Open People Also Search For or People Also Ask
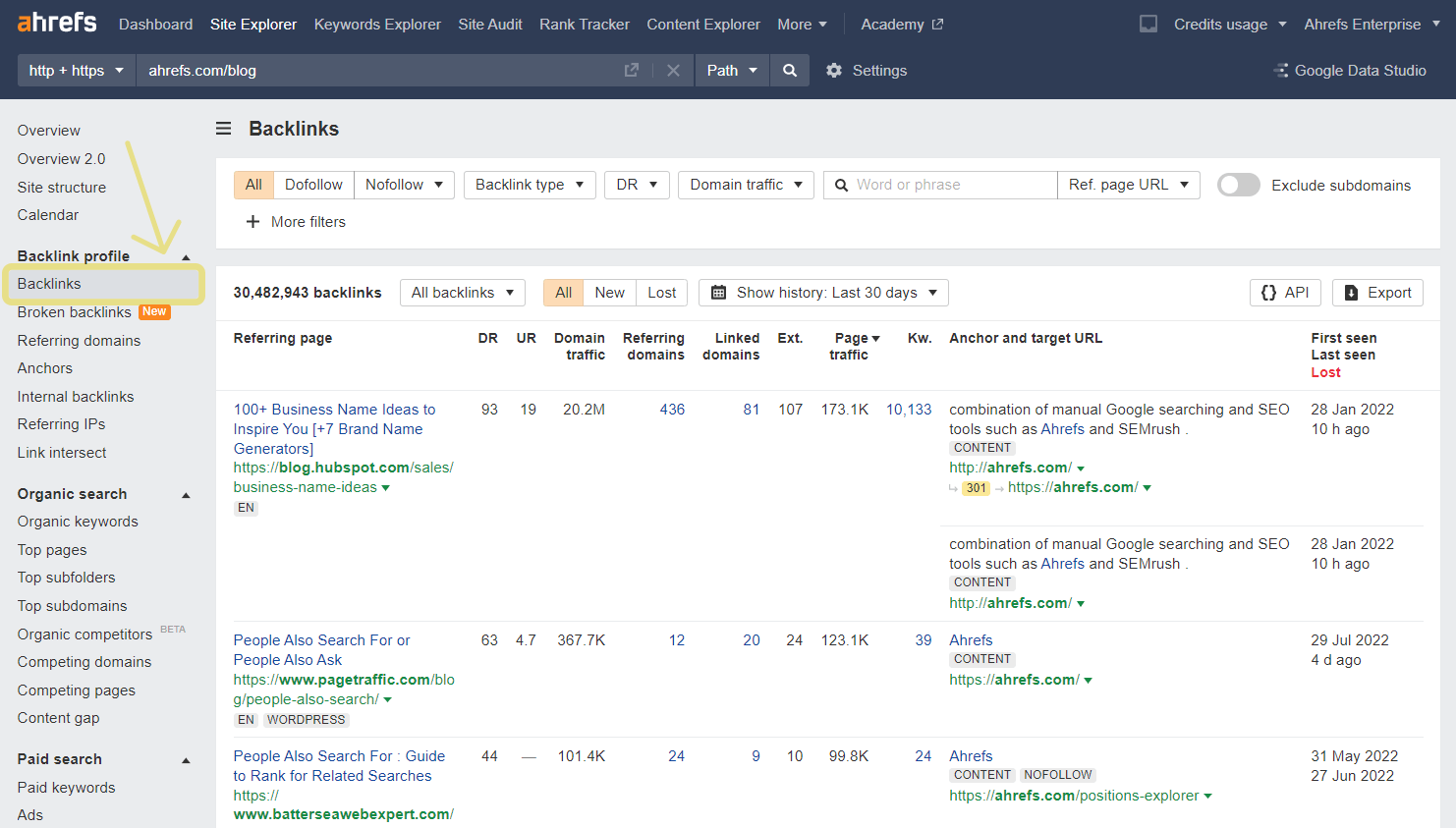 321,650
